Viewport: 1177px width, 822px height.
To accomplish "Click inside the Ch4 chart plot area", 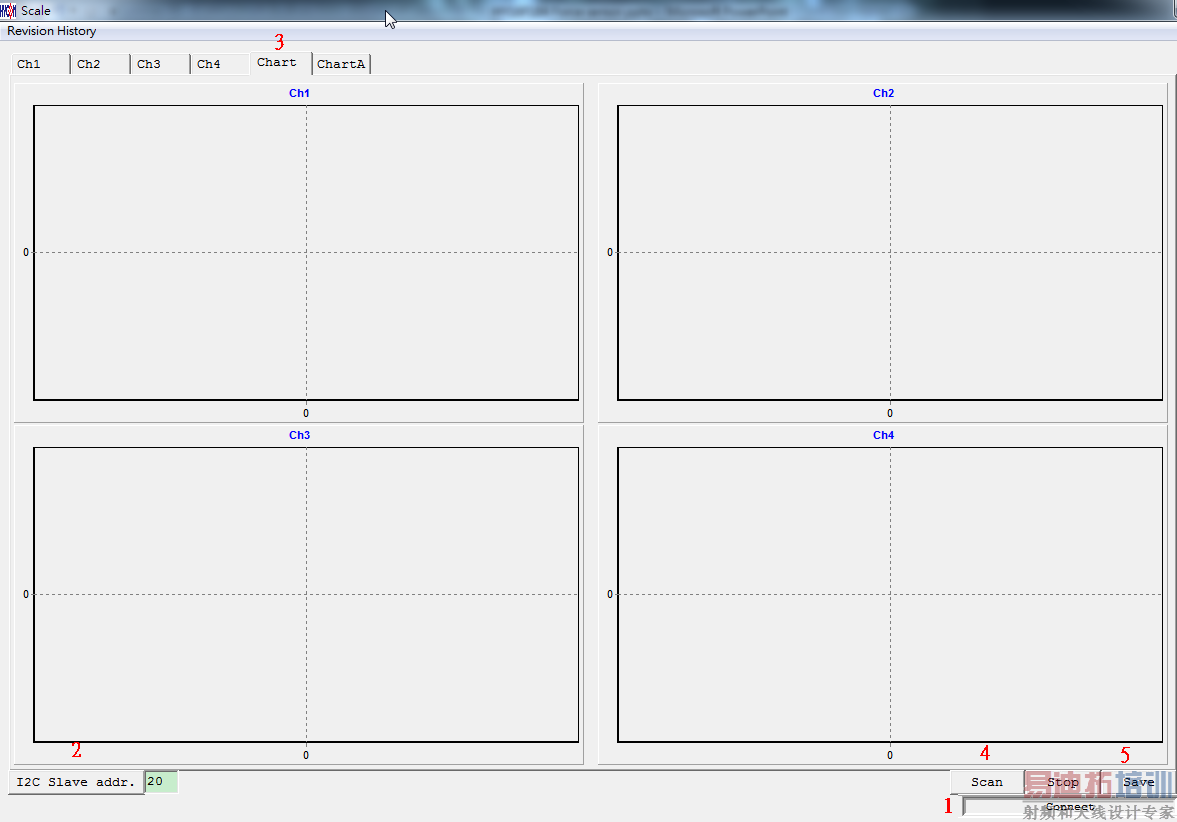I will coord(890,595).
